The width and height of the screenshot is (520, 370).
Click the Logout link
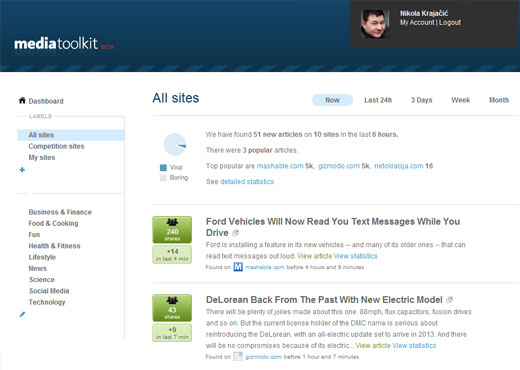point(450,22)
